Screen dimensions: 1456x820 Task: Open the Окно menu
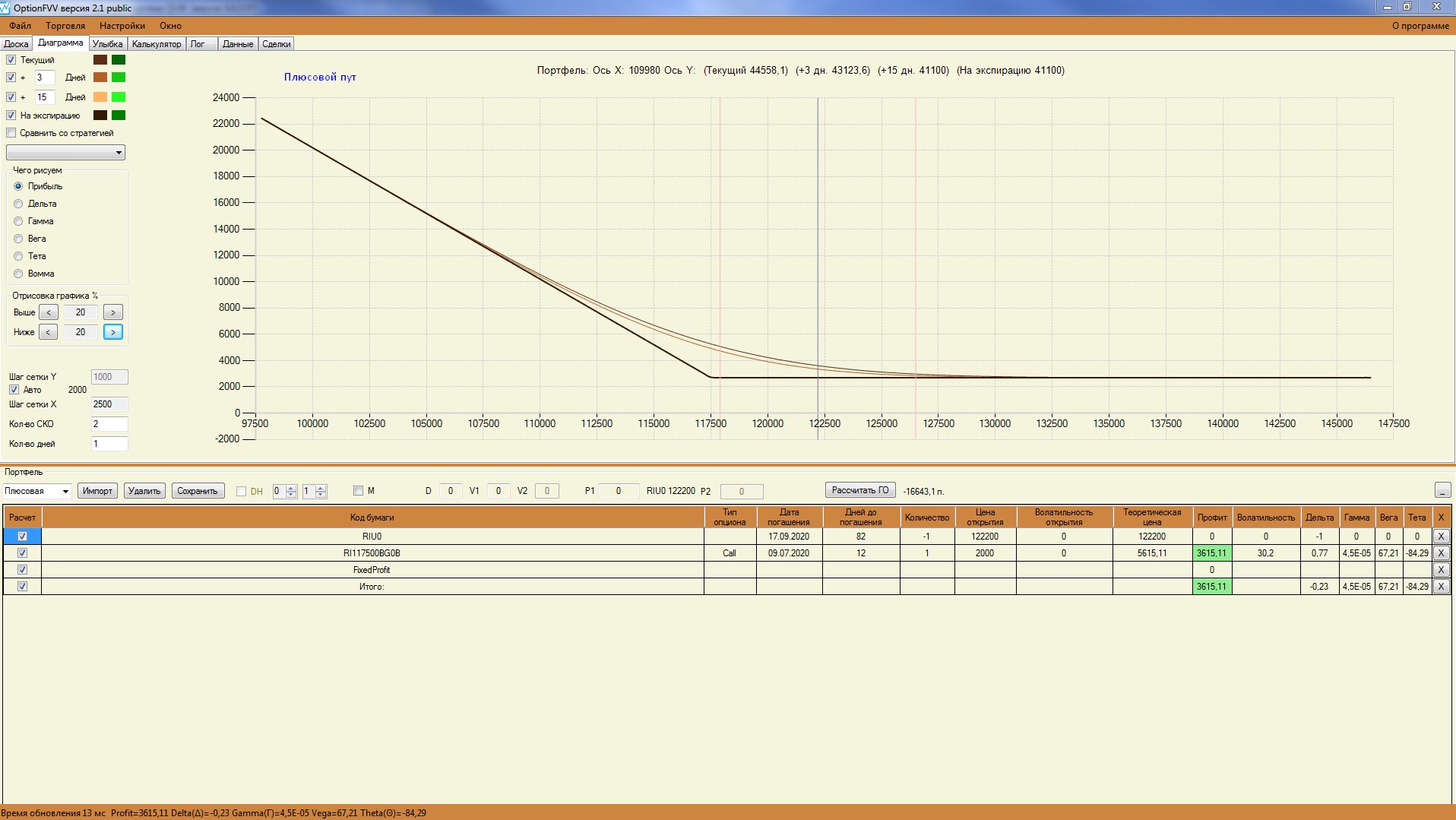coord(171,26)
